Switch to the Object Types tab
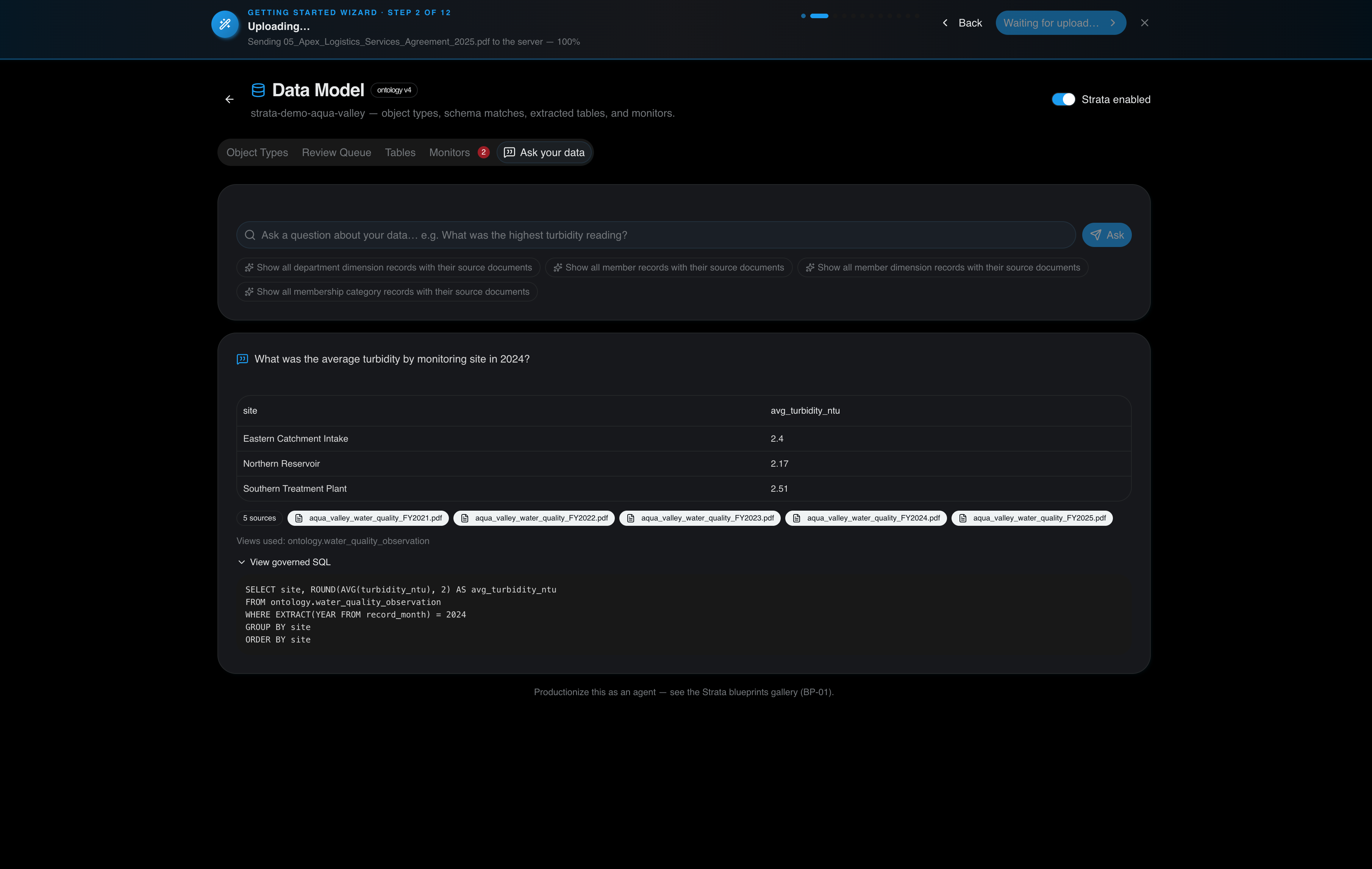 [258, 152]
